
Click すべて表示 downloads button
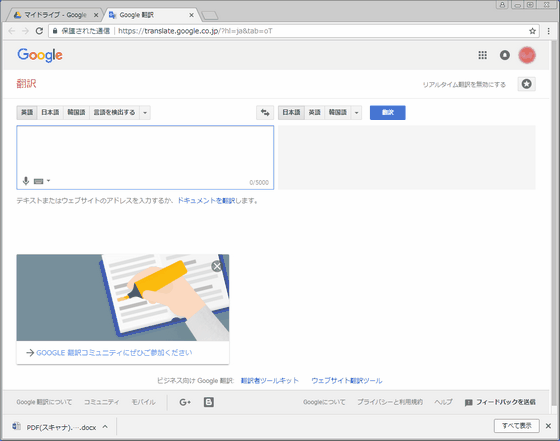(x=516, y=426)
